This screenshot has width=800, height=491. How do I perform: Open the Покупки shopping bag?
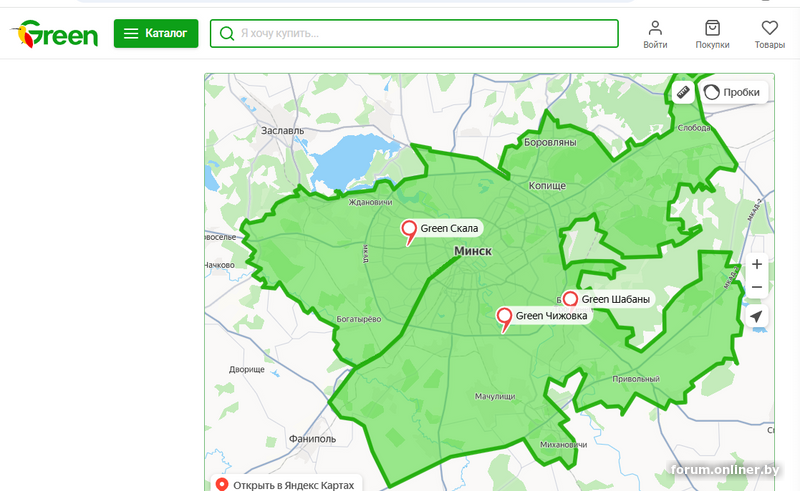[x=712, y=35]
